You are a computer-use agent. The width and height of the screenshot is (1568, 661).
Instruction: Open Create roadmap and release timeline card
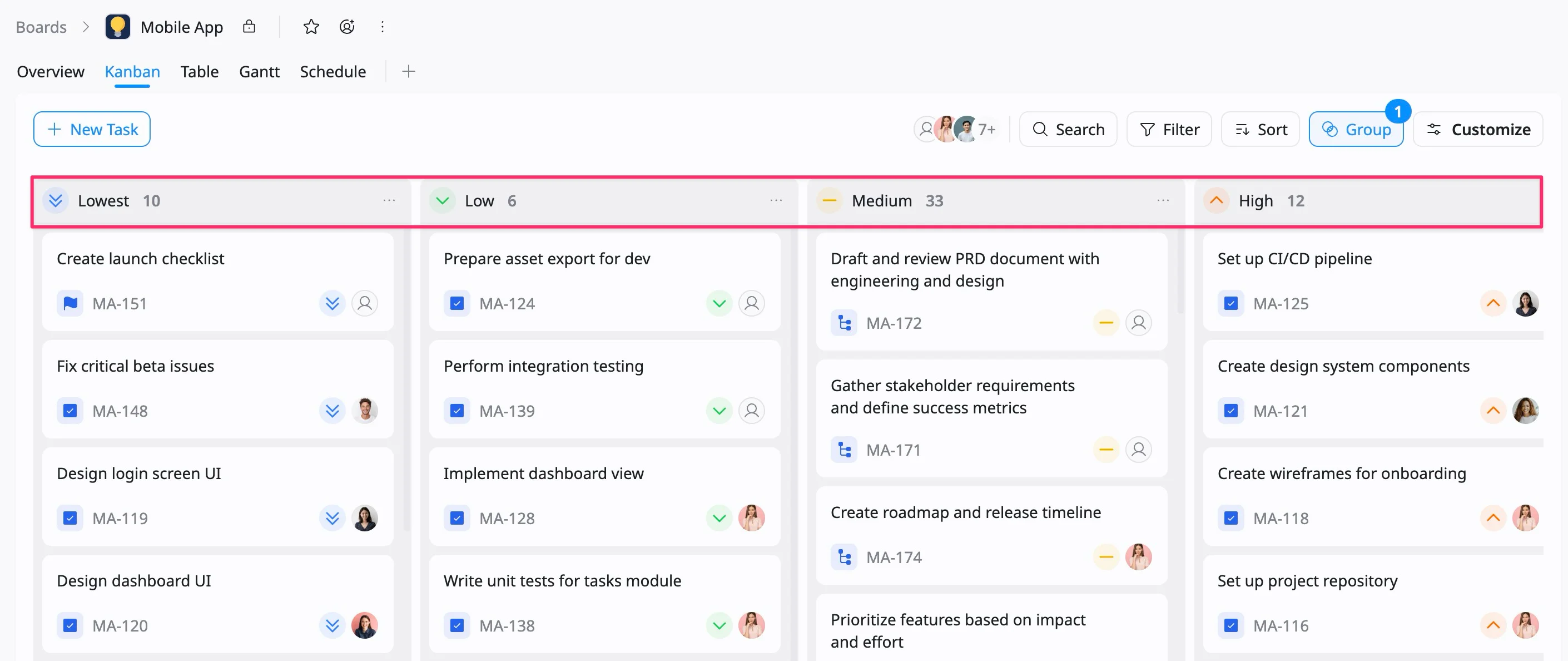991,535
